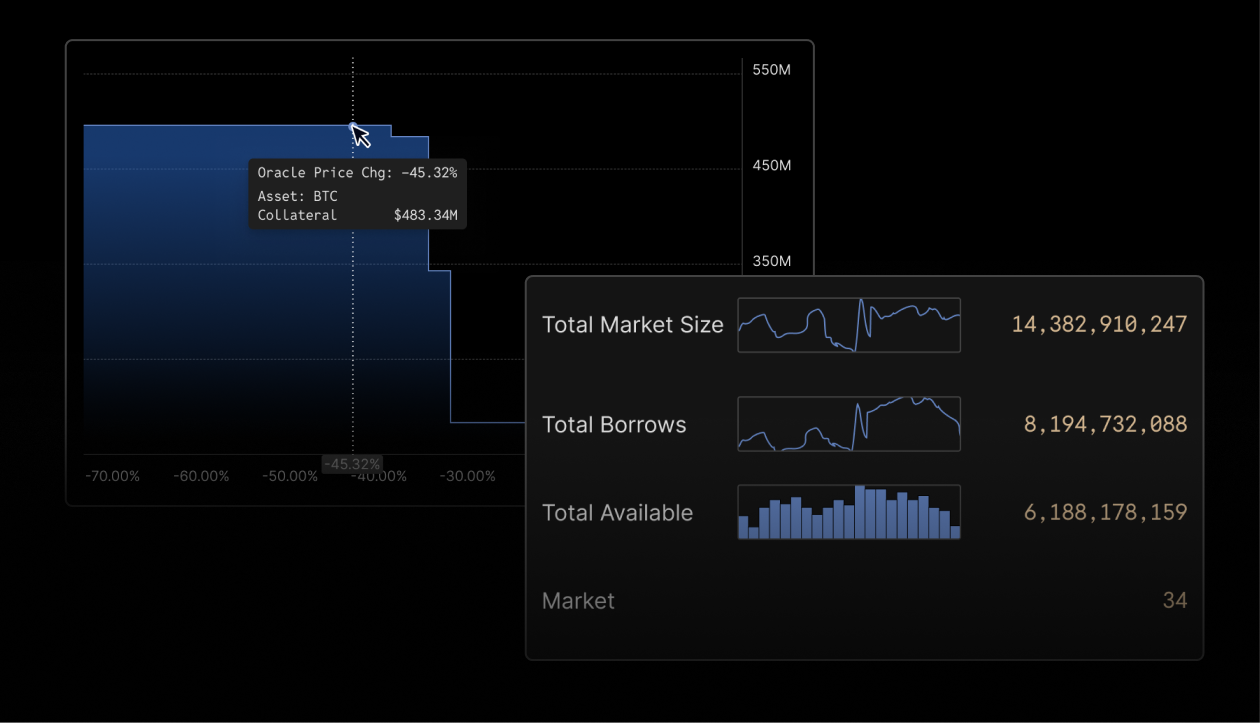
Task: Click the Market row label
Action: 578,601
